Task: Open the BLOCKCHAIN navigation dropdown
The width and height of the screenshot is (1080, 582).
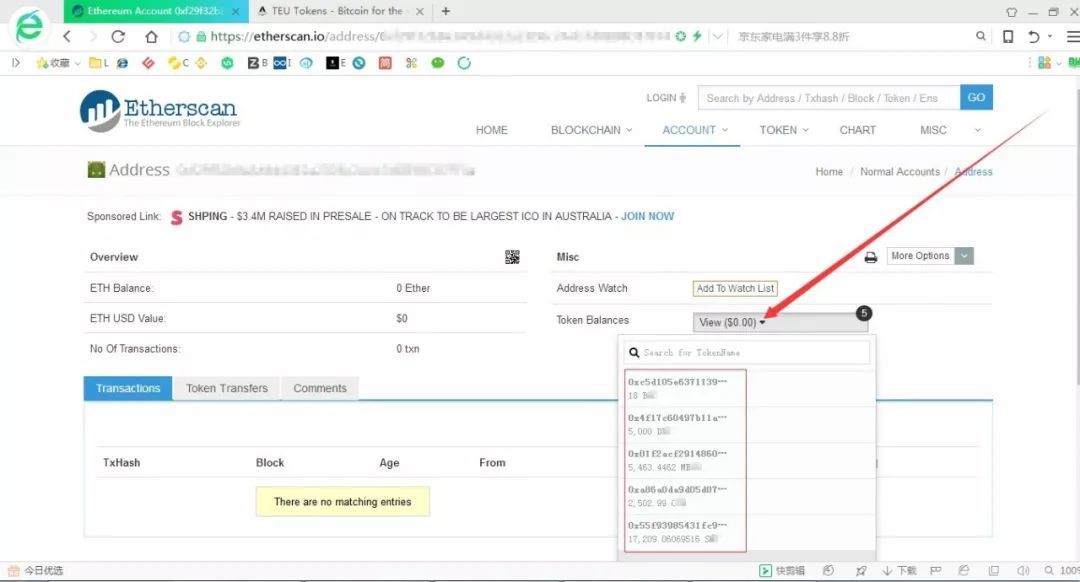Action: 591,130
